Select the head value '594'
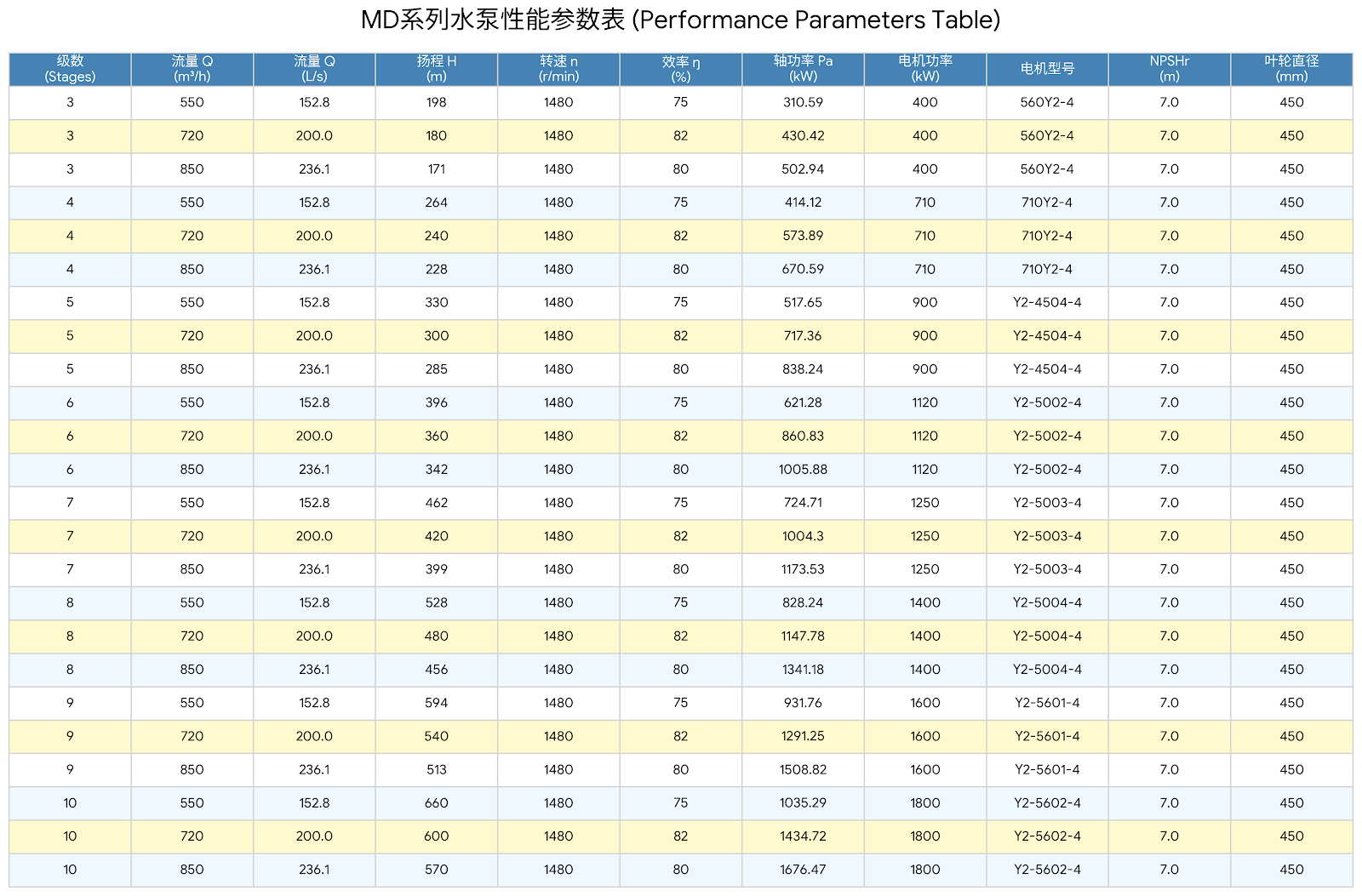The image size is (1362, 896). tap(437, 703)
